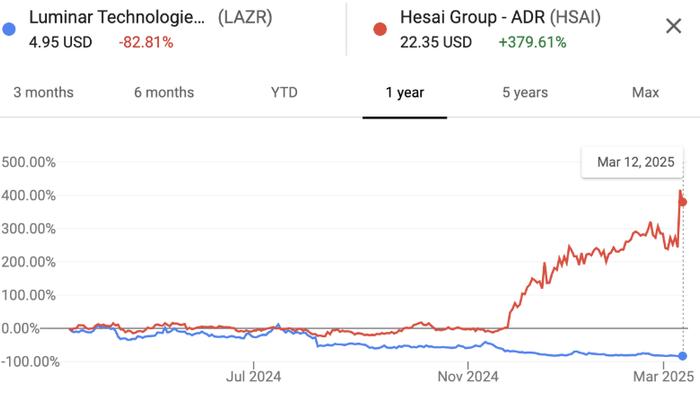Click the Jul 2024 axis label
Image resolution: width=700 pixels, height=400 pixels.
click(x=254, y=376)
